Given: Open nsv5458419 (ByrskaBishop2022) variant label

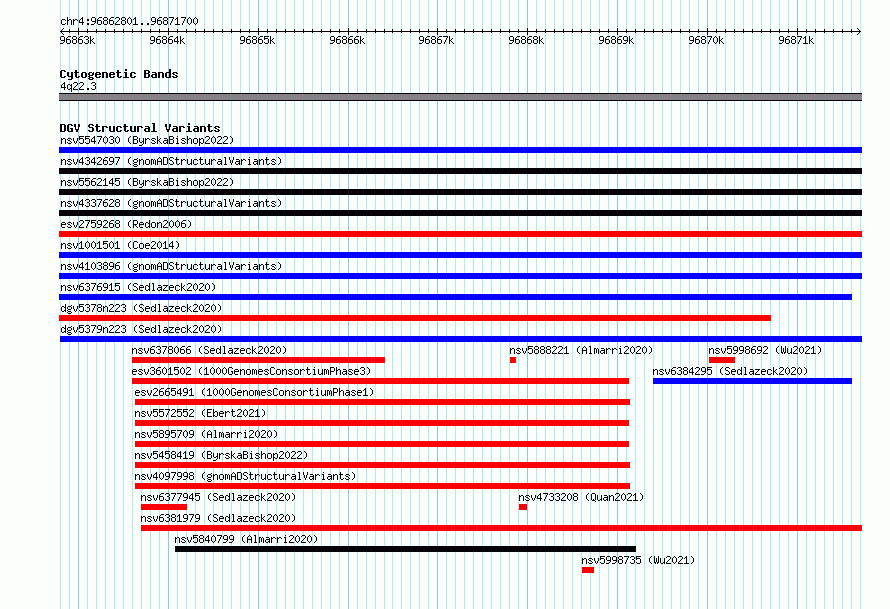Looking at the screenshot, I should click(221, 455).
